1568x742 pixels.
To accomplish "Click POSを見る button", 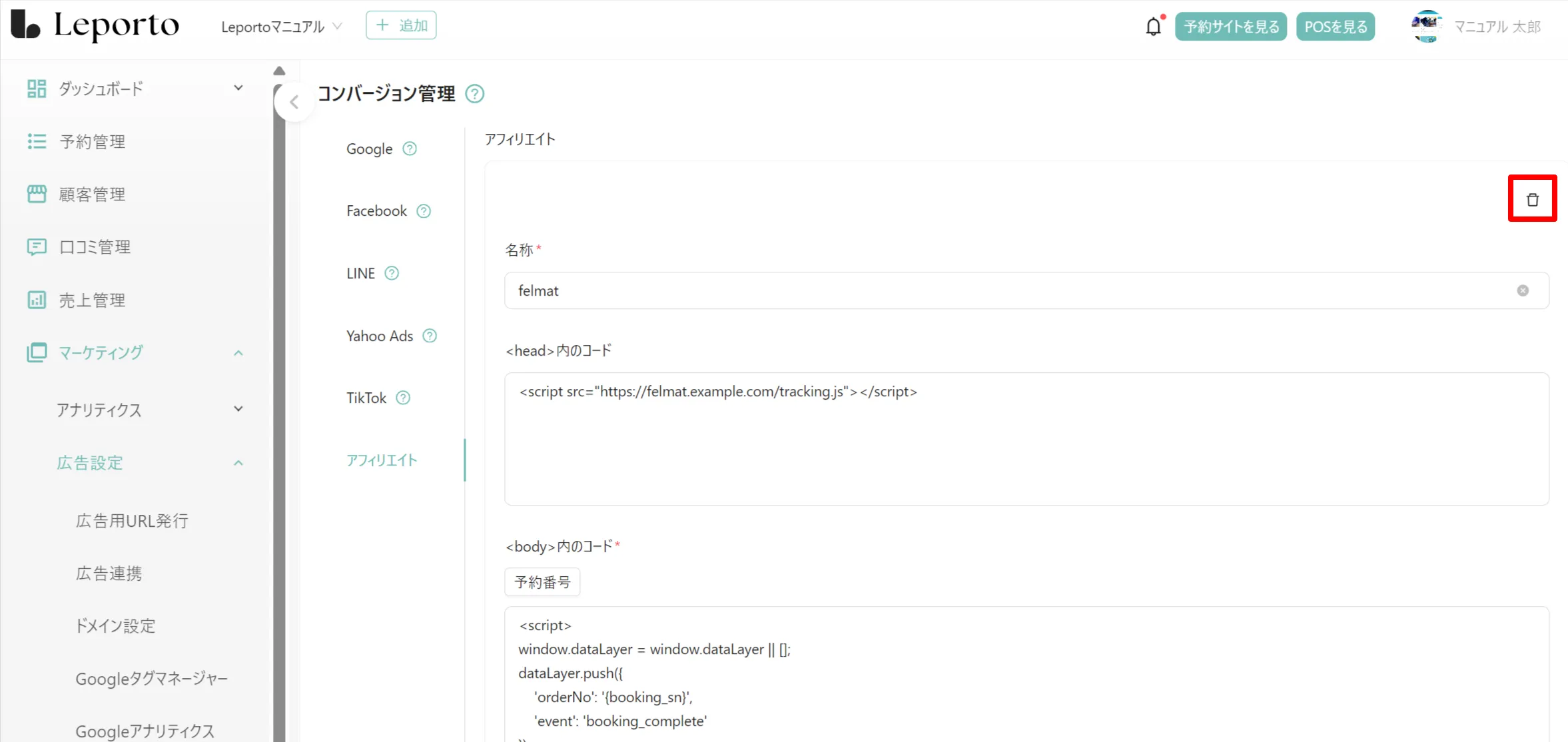I will tap(1336, 27).
